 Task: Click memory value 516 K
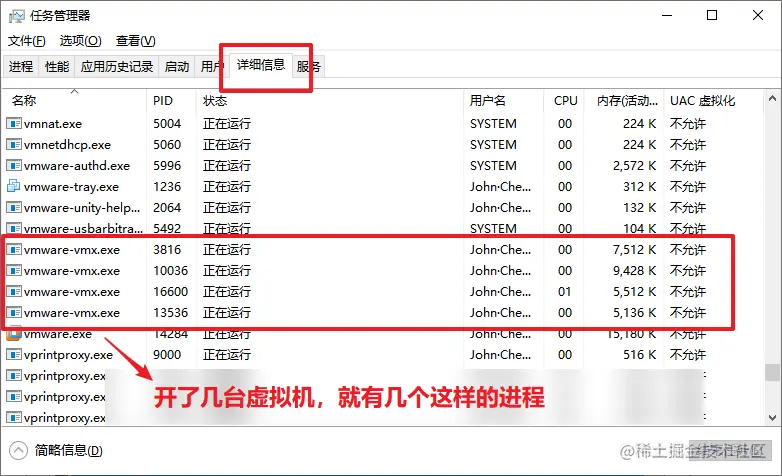tap(639, 355)
